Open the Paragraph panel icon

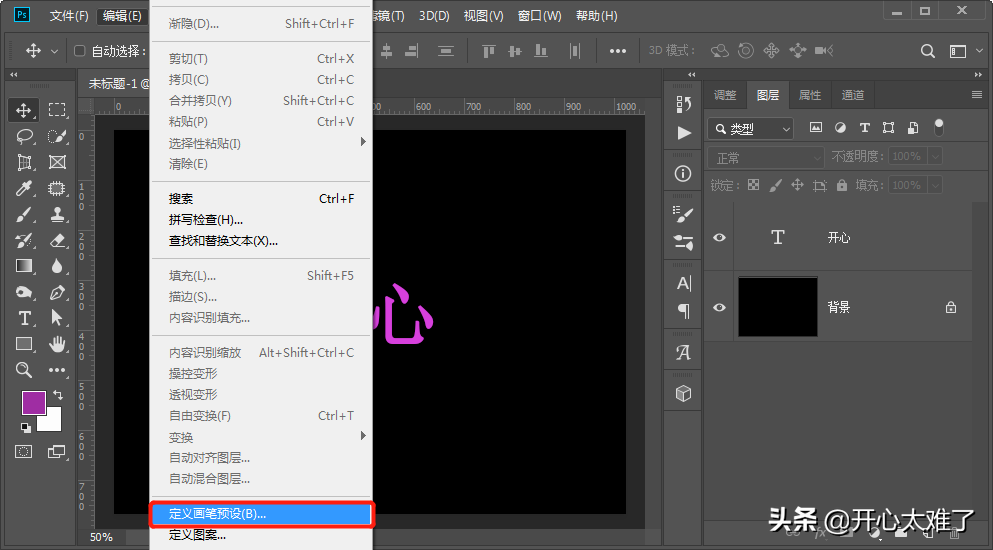(x=683, y=310)
